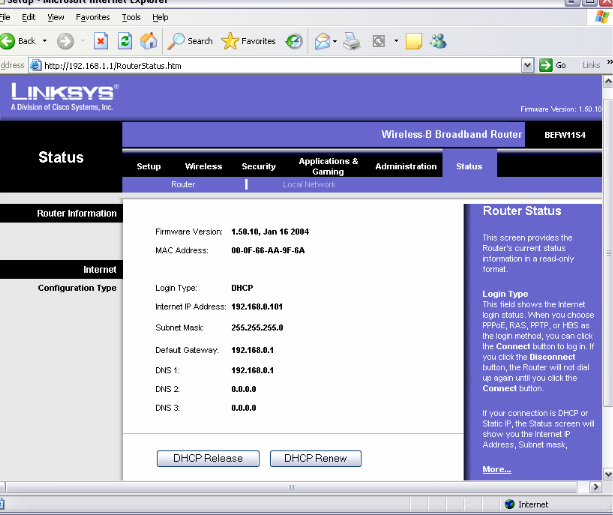Expand the address bar dropdown
This screenshot has width=613, height=515.
pos(527,65)
